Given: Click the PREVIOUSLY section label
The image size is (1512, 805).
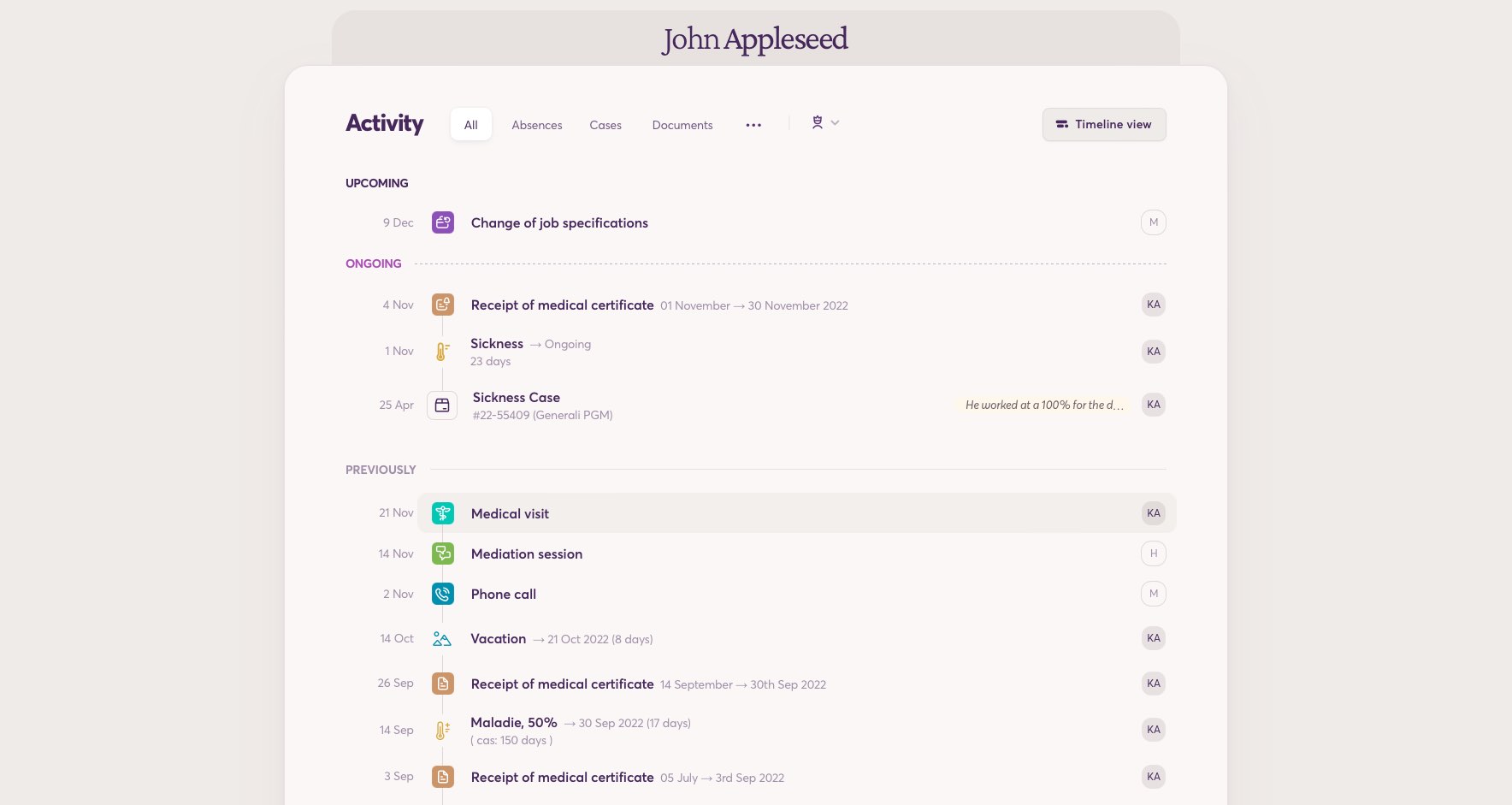Looking at the screenshot, I should pos(381,470).
